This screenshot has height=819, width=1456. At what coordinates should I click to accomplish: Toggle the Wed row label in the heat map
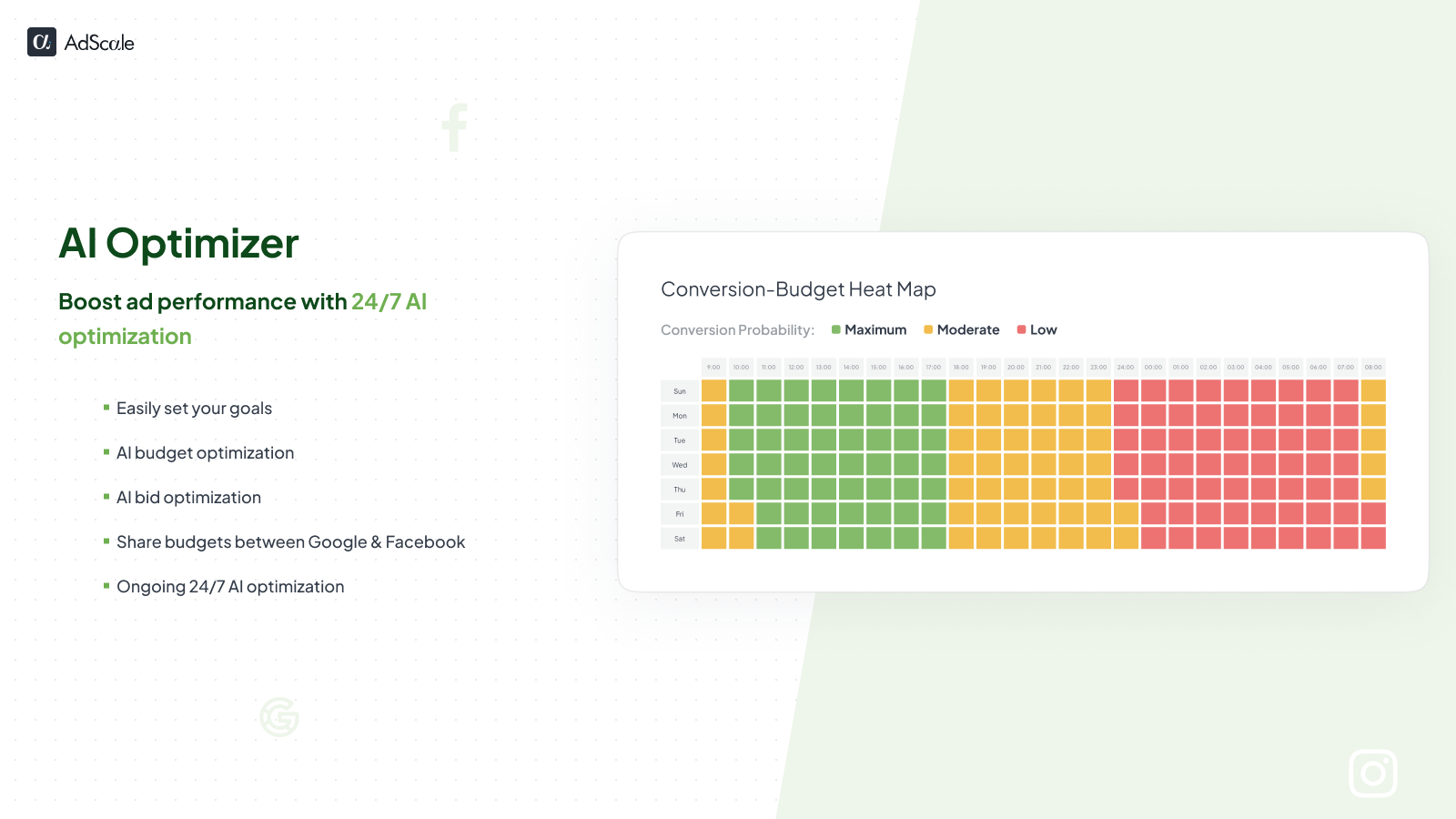pyautogui.click(x=679, y=464)
